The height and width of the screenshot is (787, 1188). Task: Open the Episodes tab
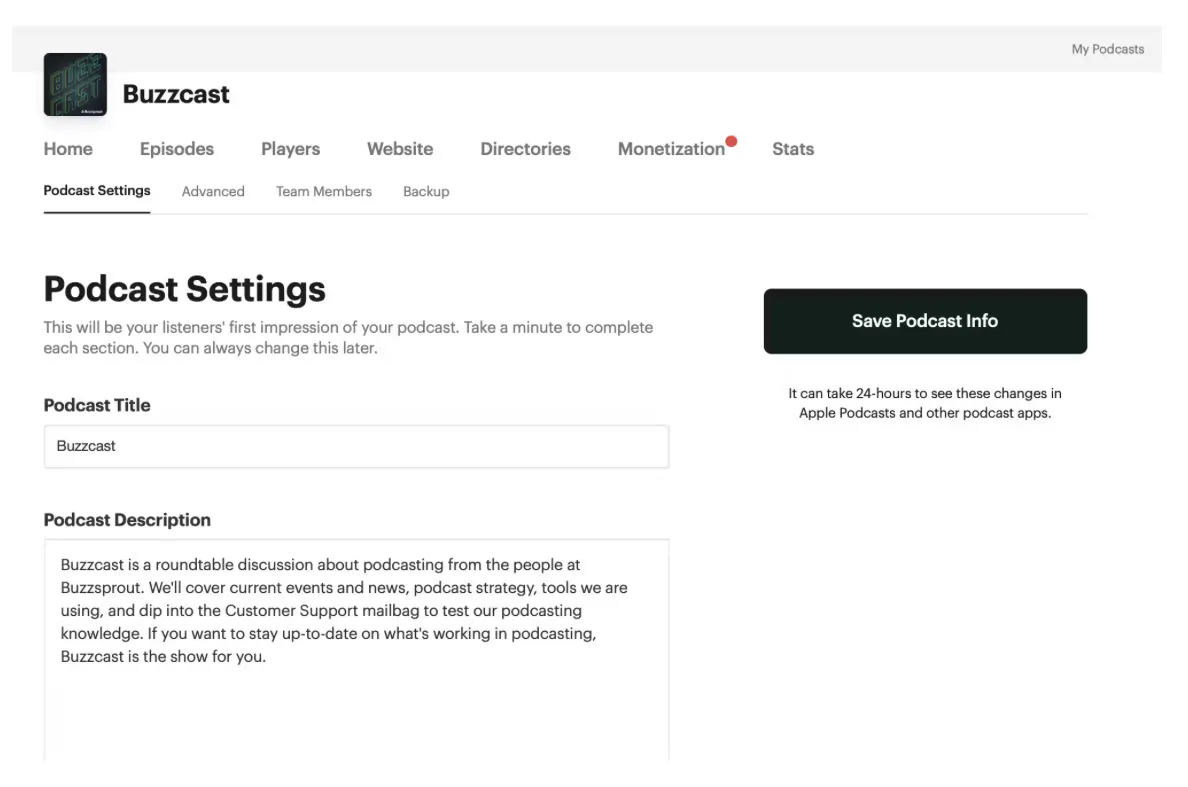click(x=177, y=149)
